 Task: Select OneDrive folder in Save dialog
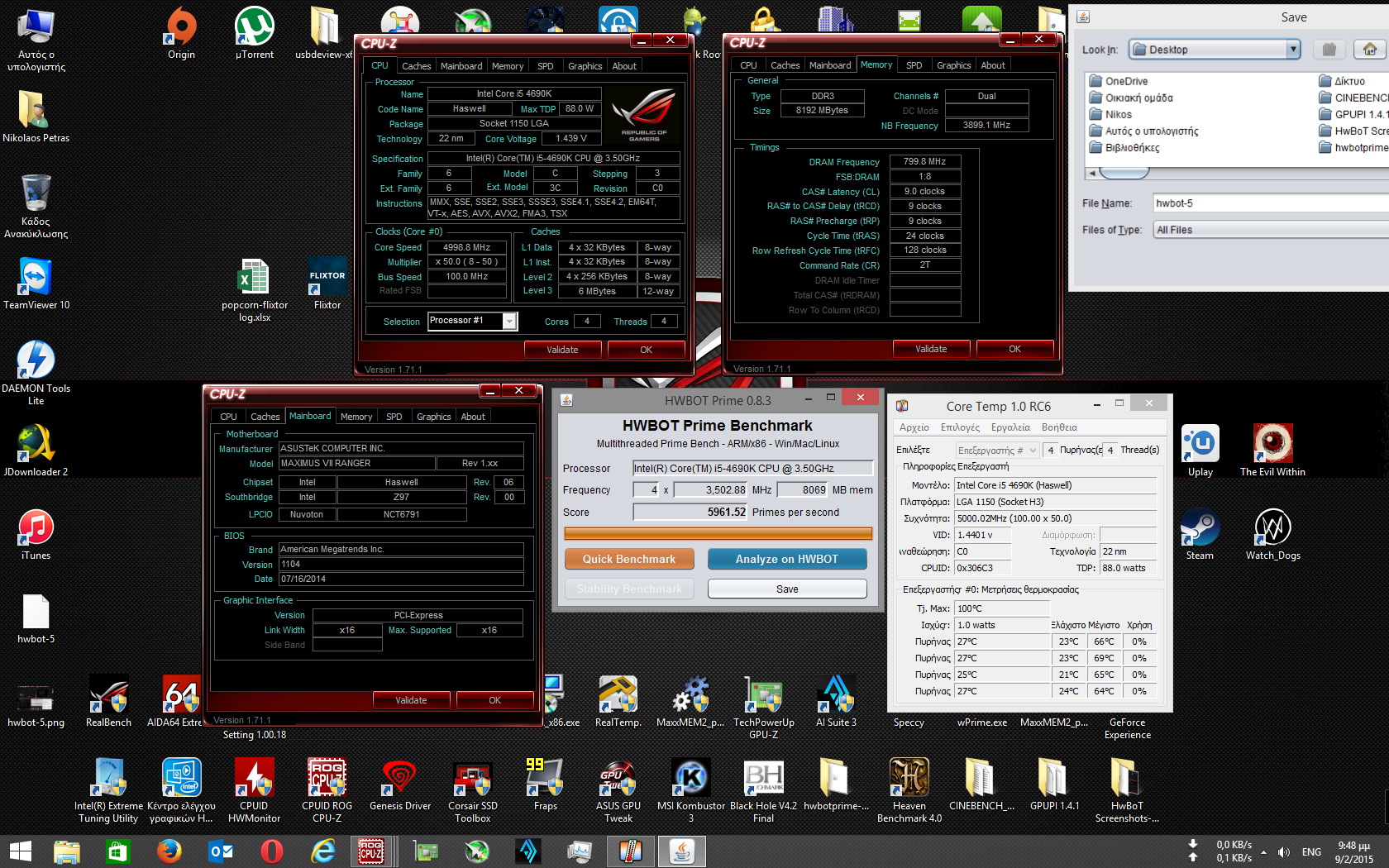tap(1118, 81)
